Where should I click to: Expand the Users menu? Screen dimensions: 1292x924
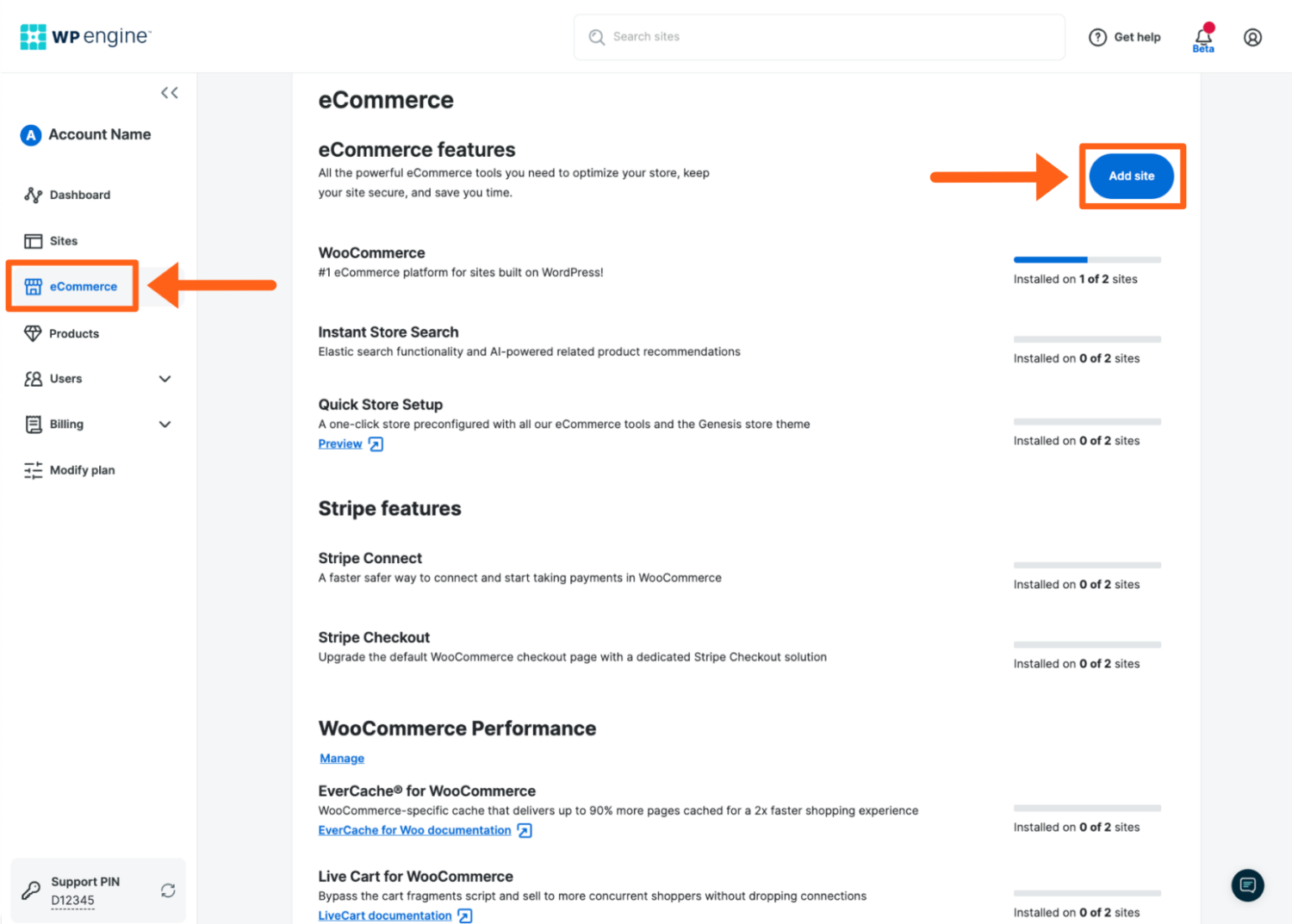click(x=165, y=379)
